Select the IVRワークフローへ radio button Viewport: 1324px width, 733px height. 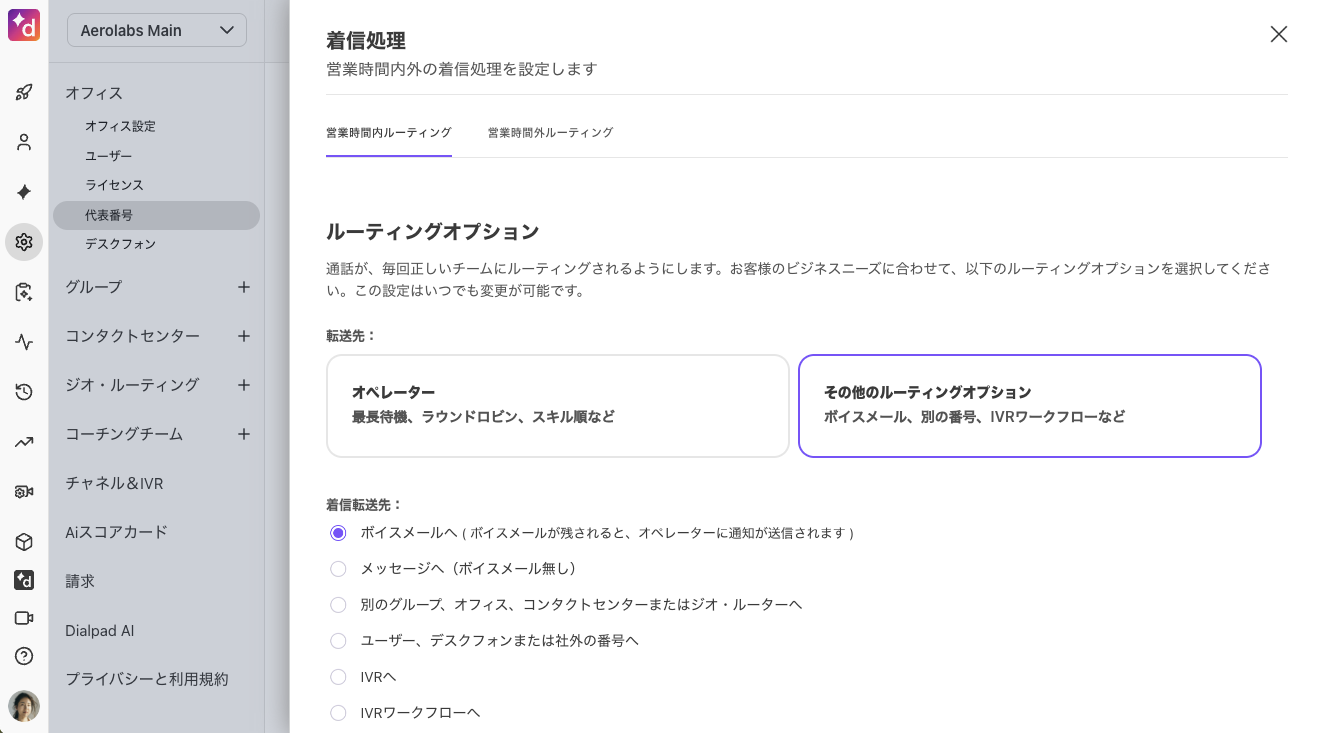click(338, 713)
